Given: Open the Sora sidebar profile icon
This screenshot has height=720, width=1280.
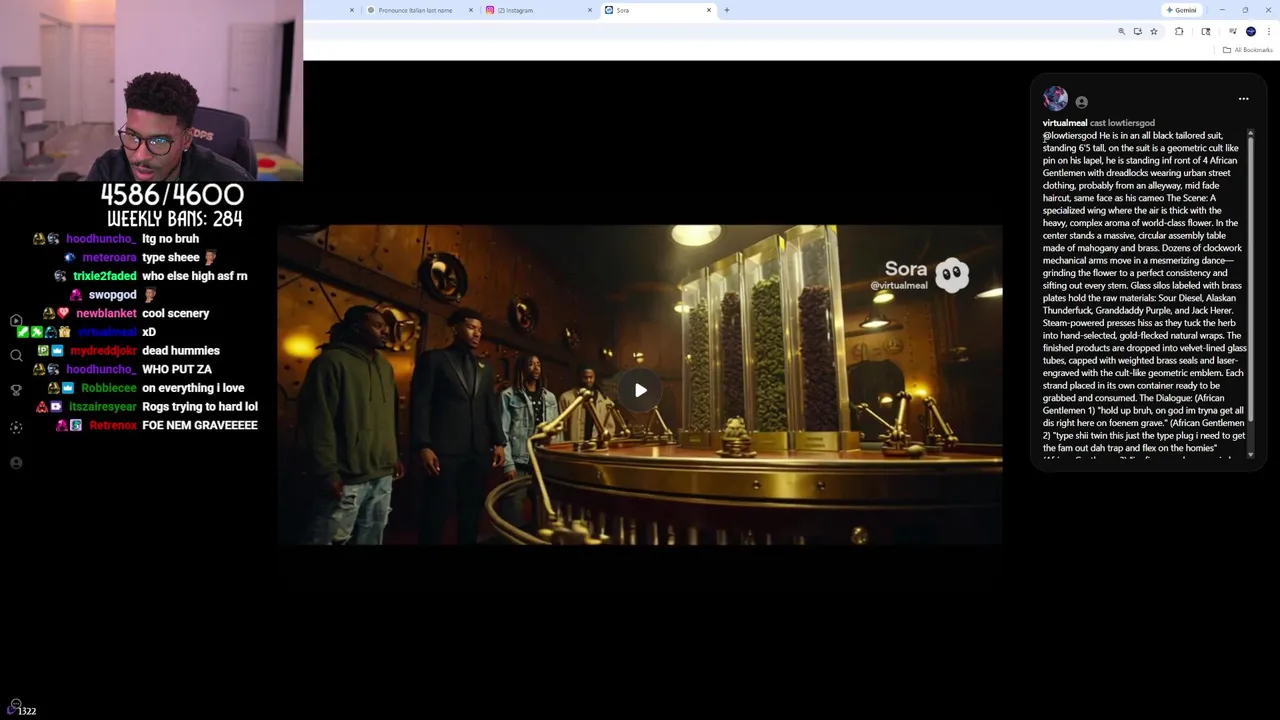Looking at the screenshot, I should click(x=16, y=463).
